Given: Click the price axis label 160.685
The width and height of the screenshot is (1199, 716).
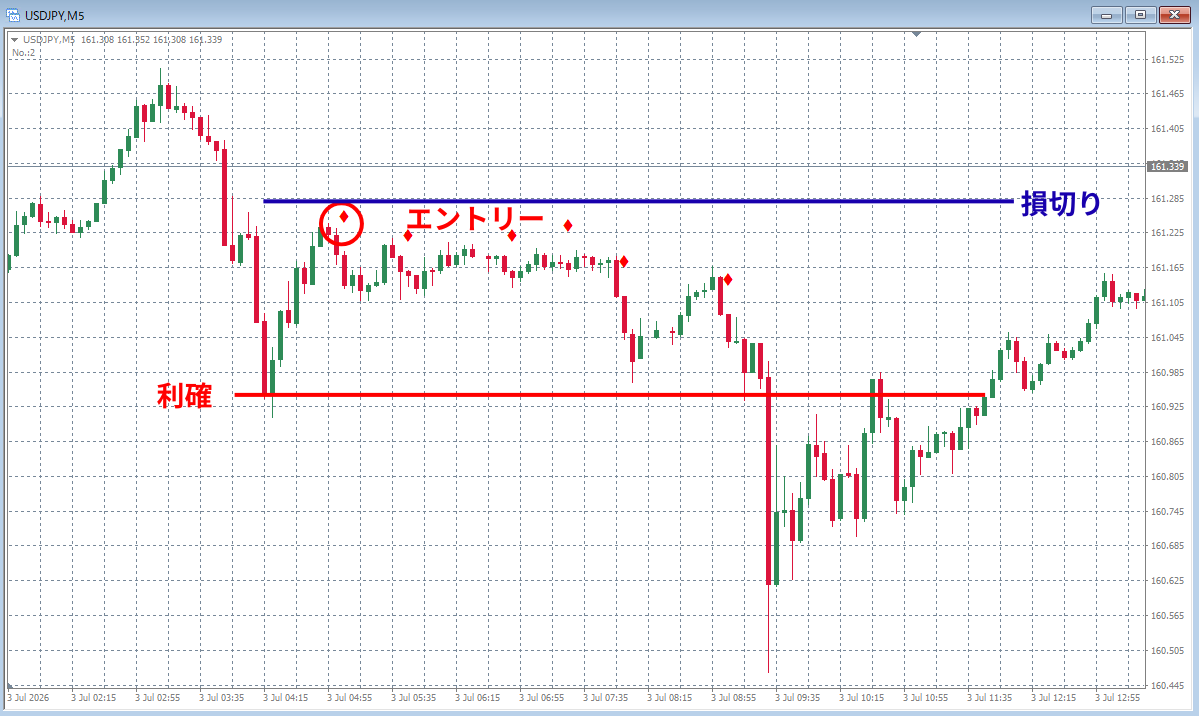Looking at the screenshot, I should (x=1167, y=545).
